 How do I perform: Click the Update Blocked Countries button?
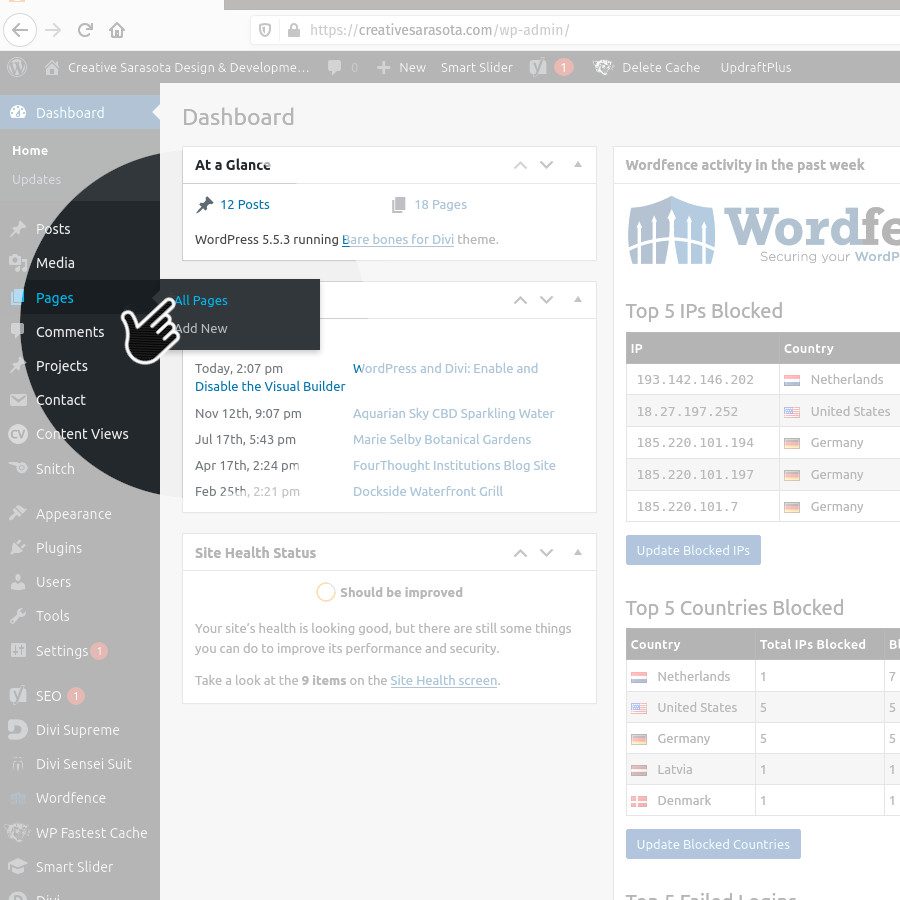pyautogui.click(x=713, y=844)
